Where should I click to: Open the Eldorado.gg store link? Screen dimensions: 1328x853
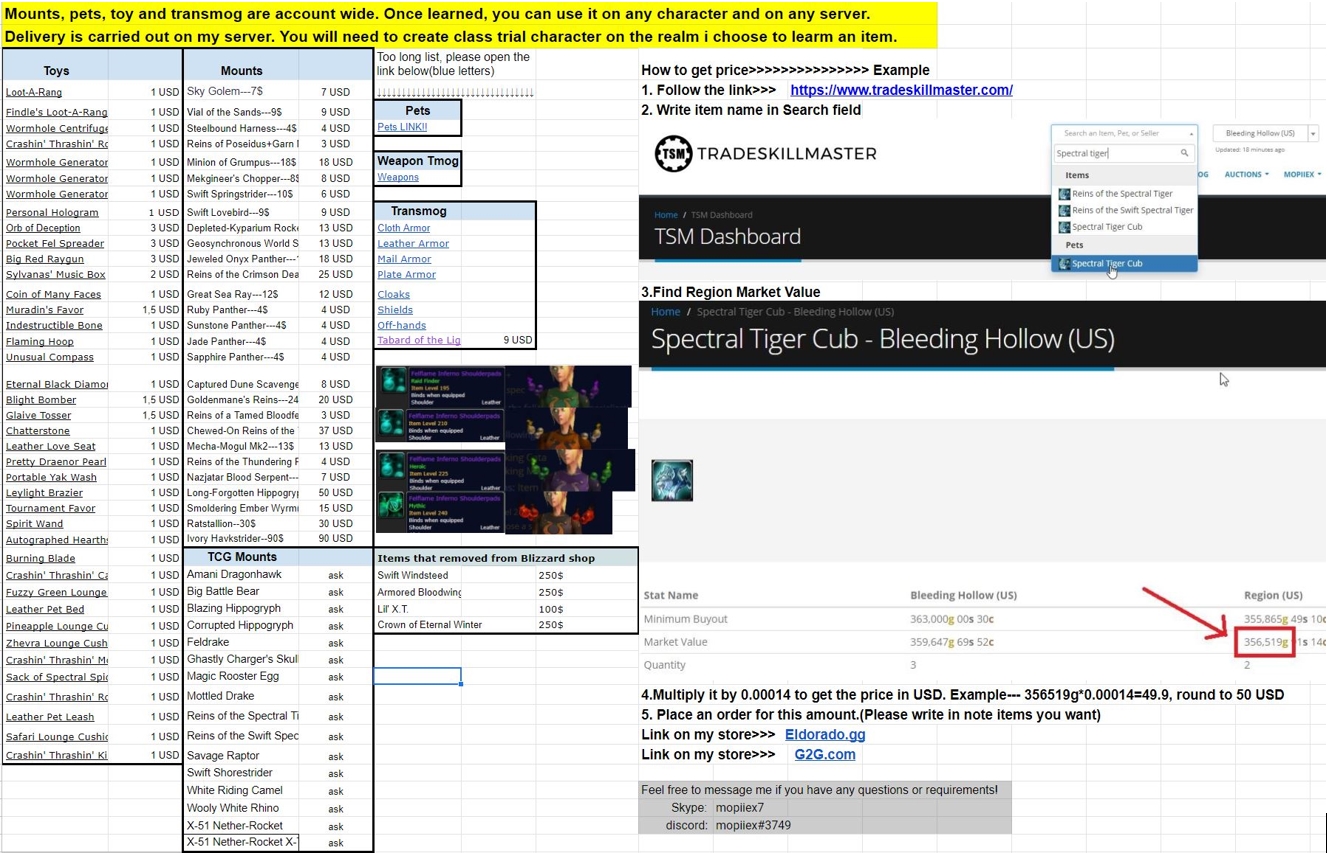click(825, 734)
